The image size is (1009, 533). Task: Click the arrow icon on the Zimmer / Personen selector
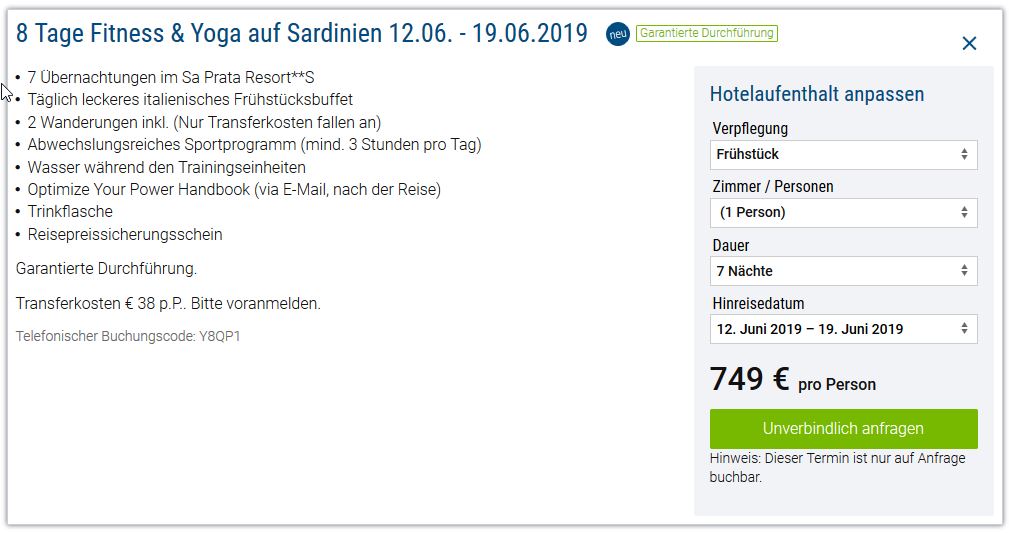pos(964,212)
